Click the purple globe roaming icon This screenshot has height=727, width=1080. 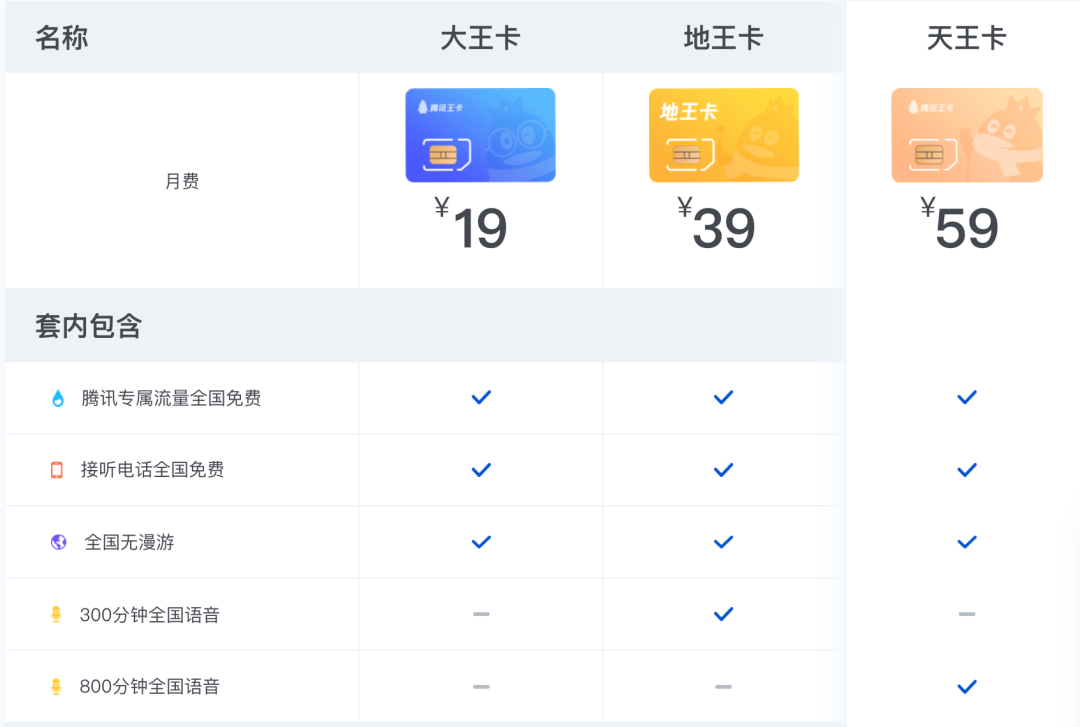click(58, 542)
